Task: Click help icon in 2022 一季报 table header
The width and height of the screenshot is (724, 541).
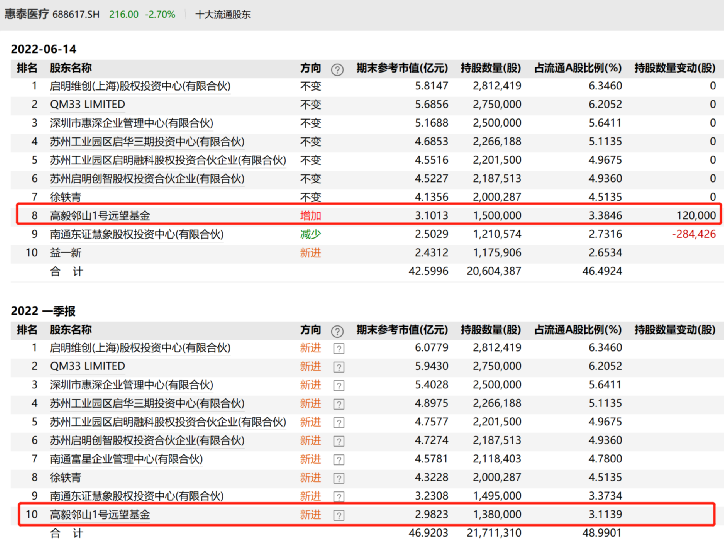Action: tap(337, 330)
